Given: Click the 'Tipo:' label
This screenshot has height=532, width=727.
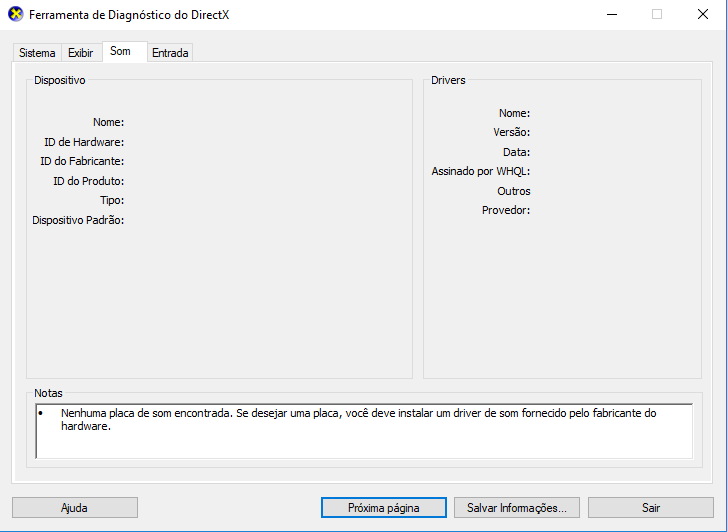Looking at the screenshot, I should pyautogui.click(x=112, y=200).
